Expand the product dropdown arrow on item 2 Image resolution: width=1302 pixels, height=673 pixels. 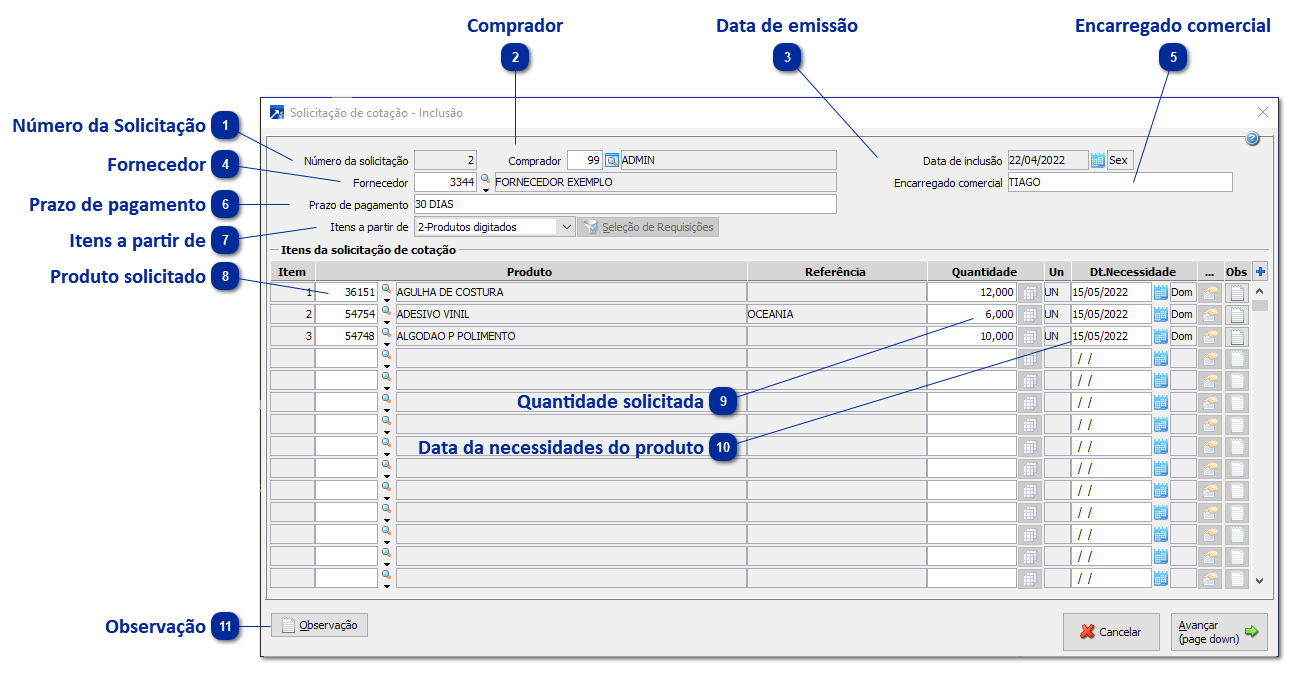[388, 321]
